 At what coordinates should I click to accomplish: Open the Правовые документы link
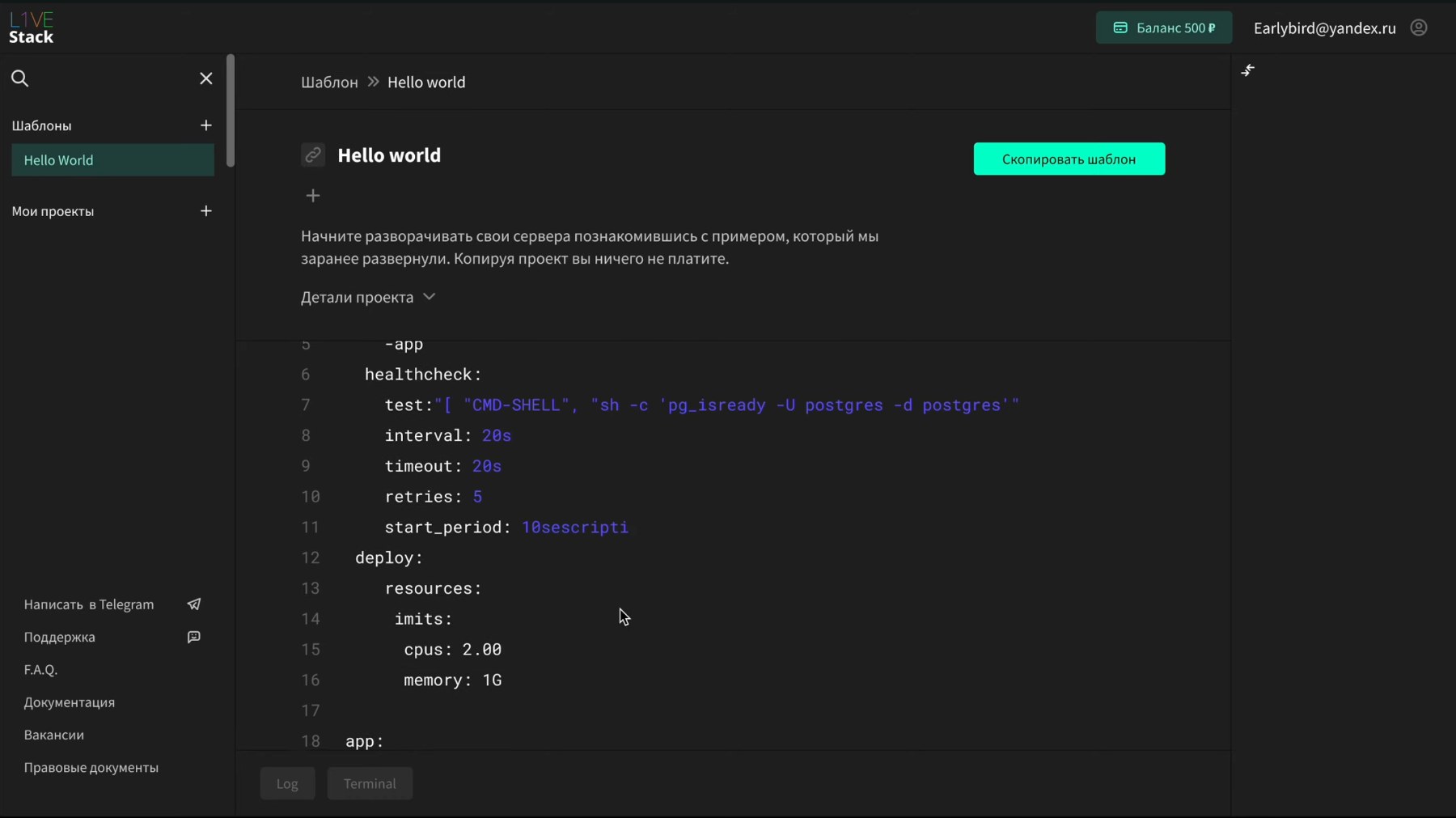coord(91,767)
